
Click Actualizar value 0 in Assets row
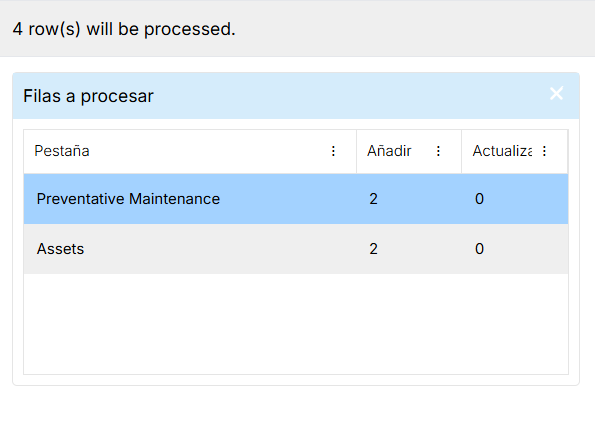pyautogui.click(x=479, y=249)
